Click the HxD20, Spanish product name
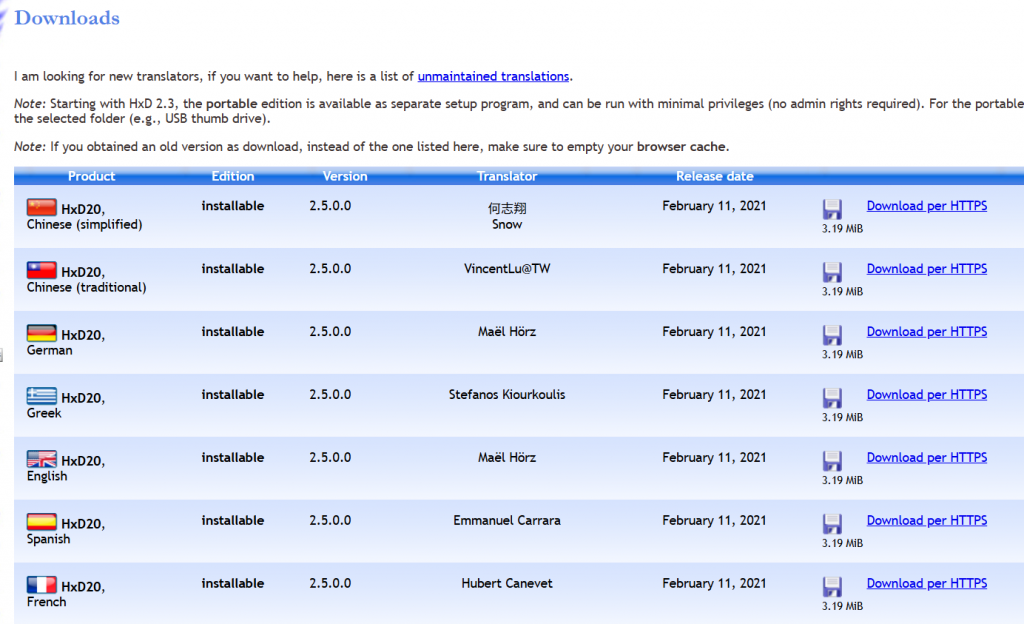Image resolution: width=1024 pixels, height=624 pixels. coord(65,531)
